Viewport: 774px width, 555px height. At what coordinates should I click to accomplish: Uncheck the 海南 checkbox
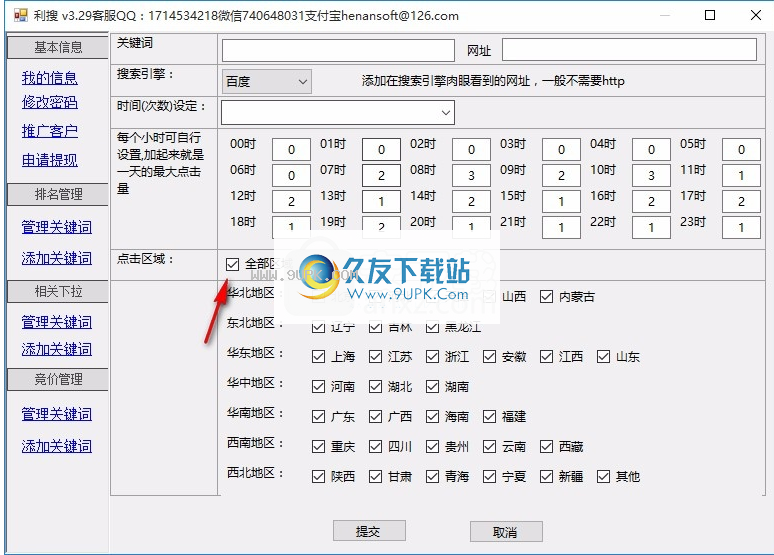[x=432, y=417]
